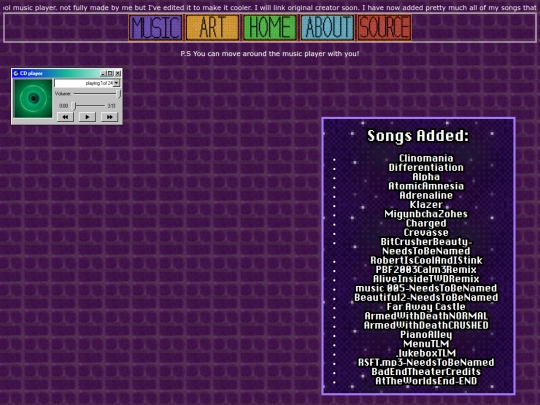
Task: Click the scrolling marquee text at top
Action: pos(270,8)
